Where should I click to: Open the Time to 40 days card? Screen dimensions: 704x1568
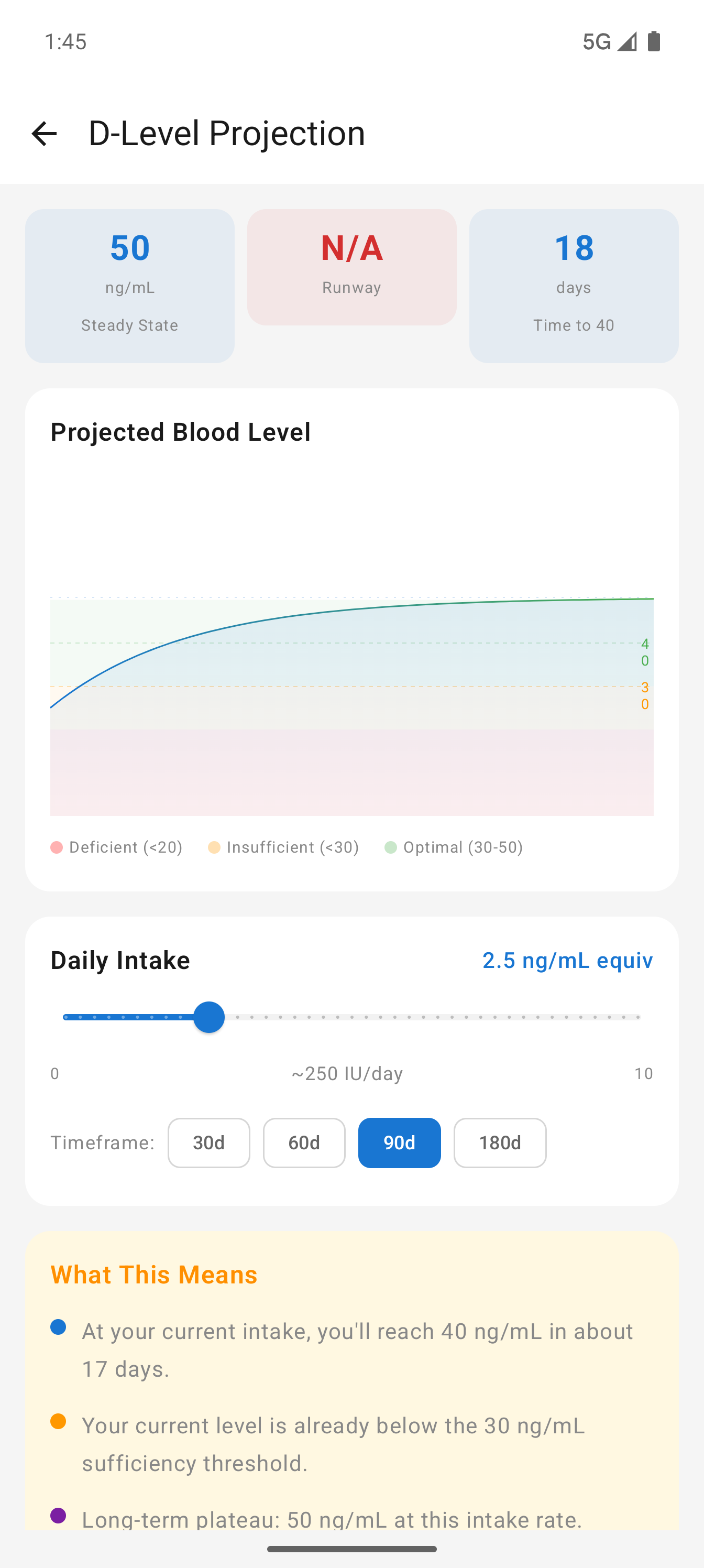tap(573, 286)
